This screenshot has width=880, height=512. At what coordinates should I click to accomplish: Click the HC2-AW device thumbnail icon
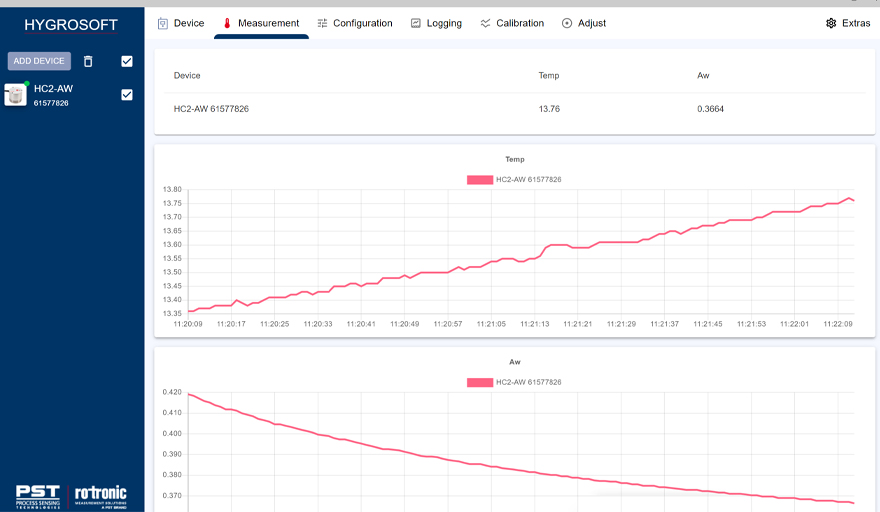(16, 95)
